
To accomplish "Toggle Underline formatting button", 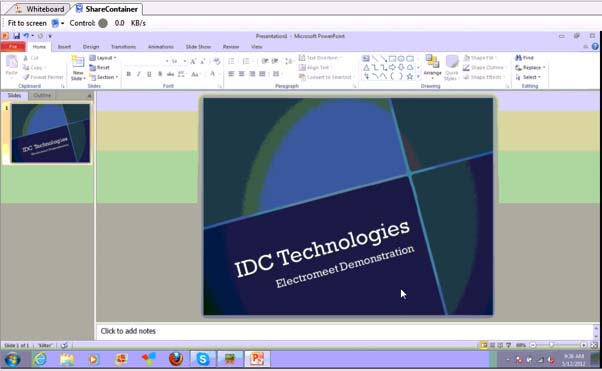I will [149, 74].
